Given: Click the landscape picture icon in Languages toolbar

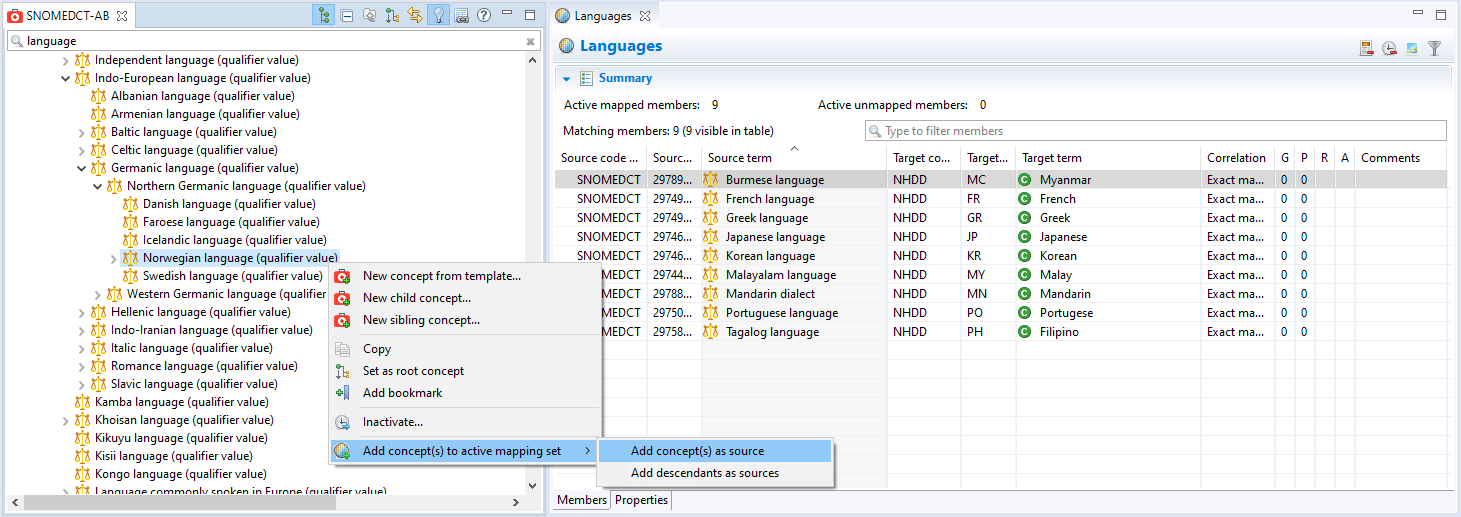Looking at the screenshot, I should pos(1411,48).
